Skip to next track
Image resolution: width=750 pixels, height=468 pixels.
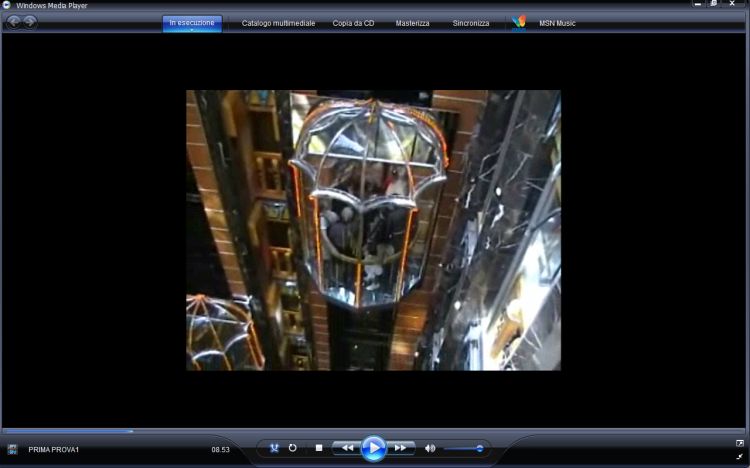(x=400, y=448)
